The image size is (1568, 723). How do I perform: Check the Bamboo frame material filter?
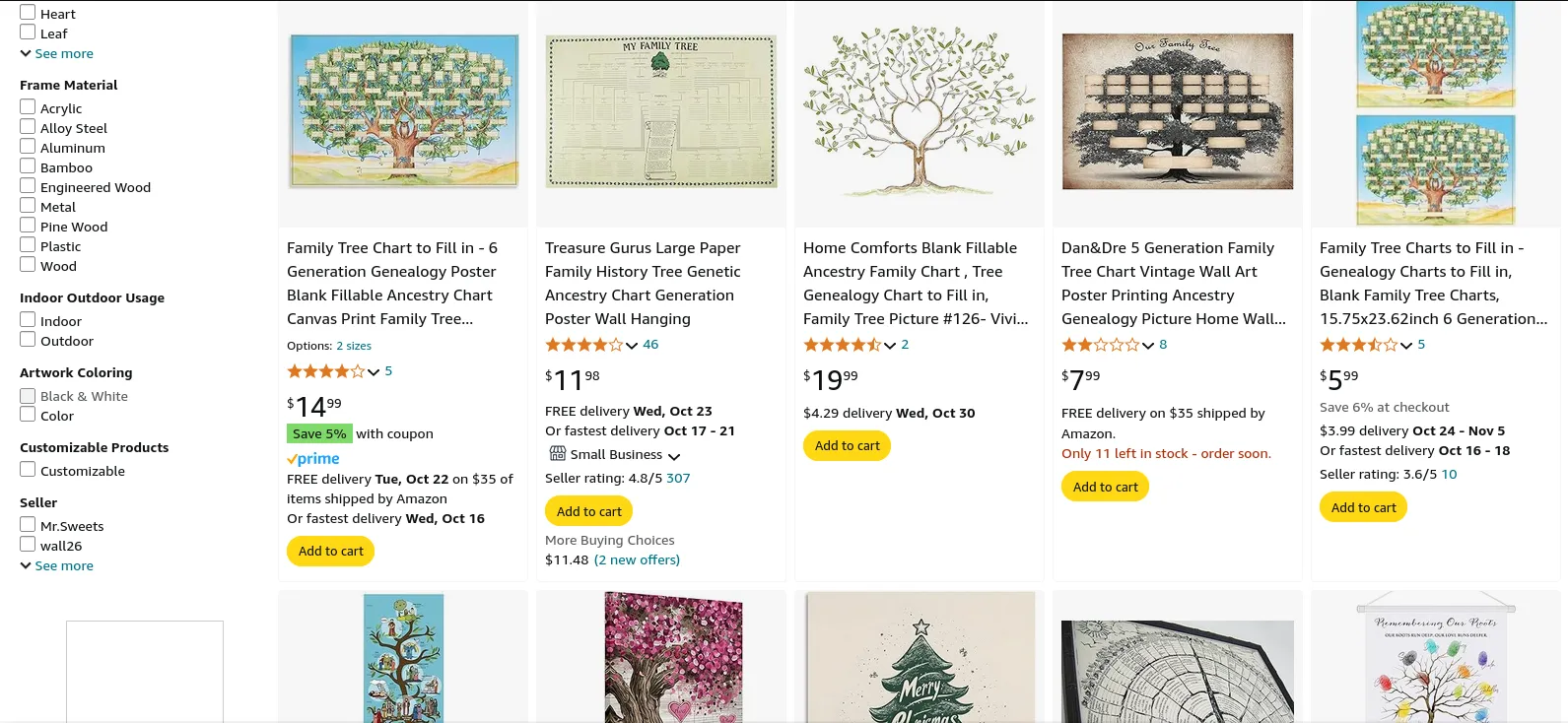[x=29, y=166]
